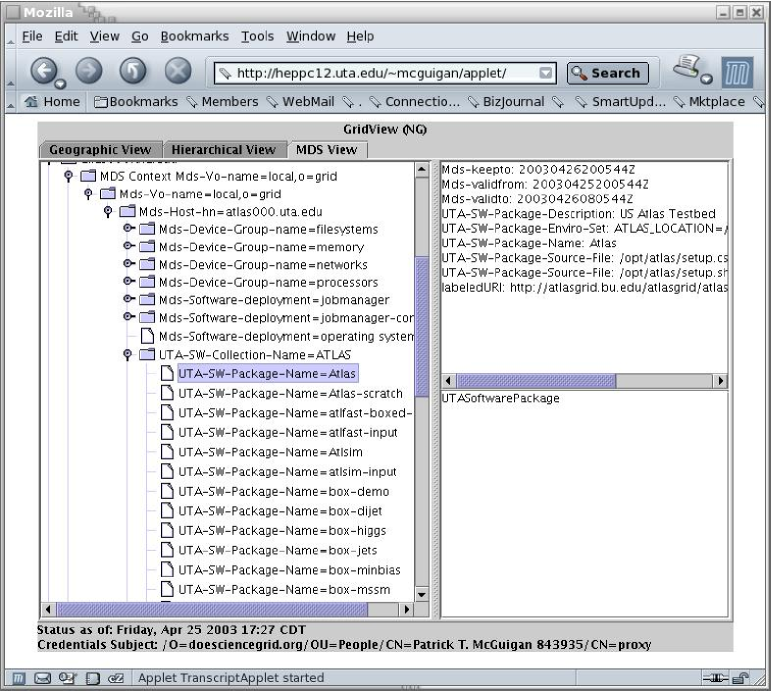Click the Search button
The image size is (771, 691).
607,73
